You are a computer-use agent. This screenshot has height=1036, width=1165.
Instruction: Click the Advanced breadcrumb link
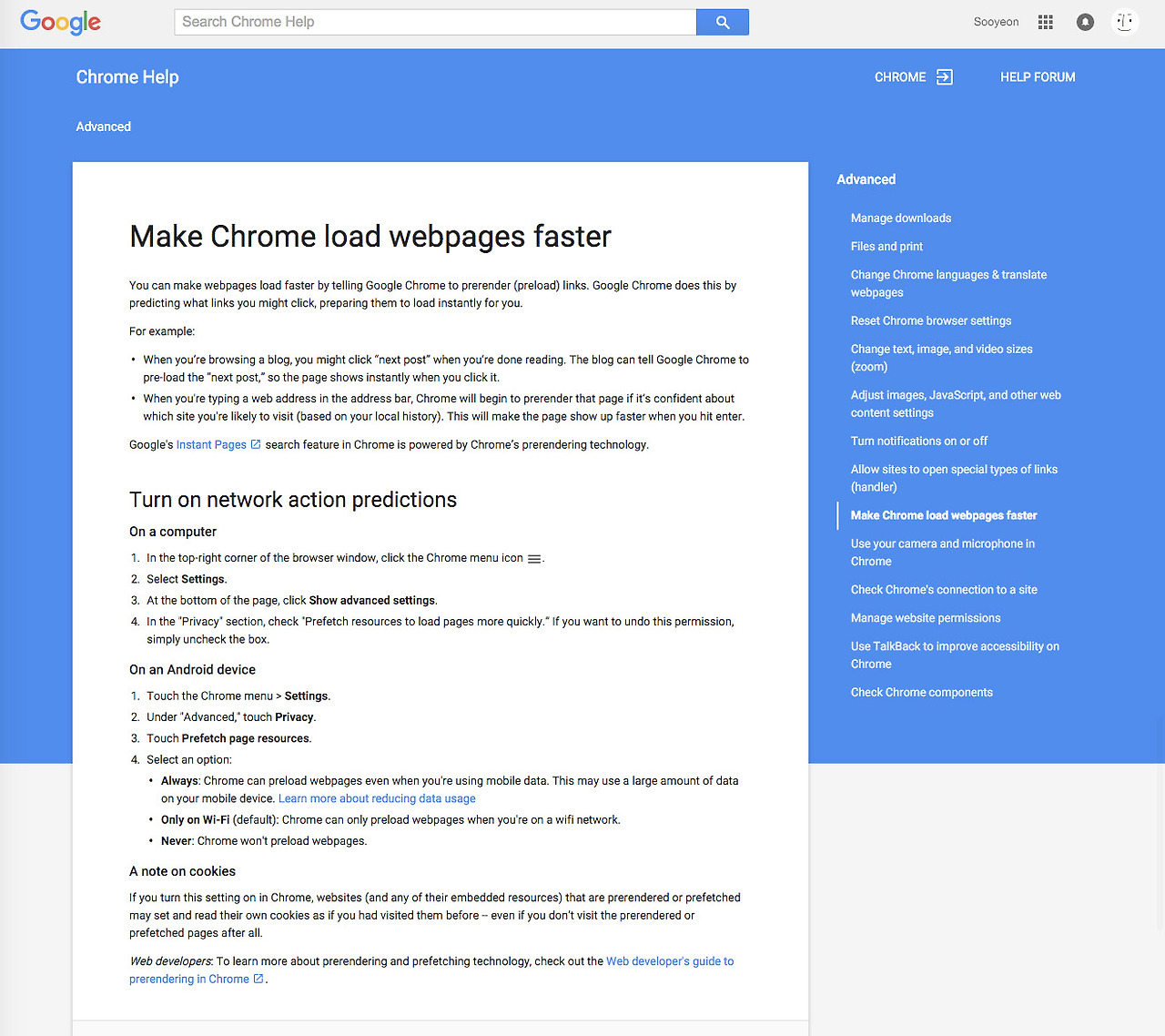click(x=103, y=127)
